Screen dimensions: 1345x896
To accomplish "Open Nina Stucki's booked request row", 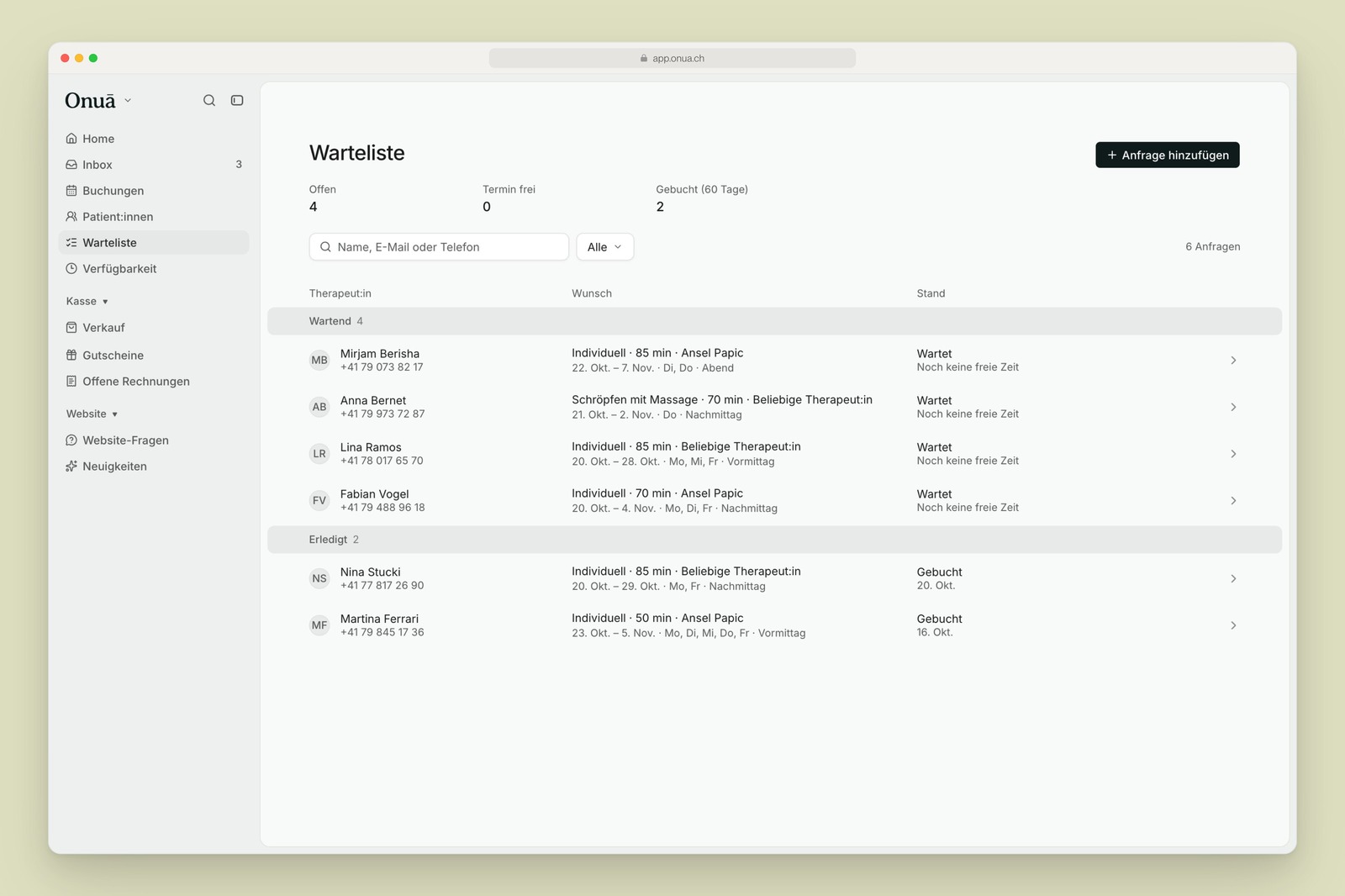I will point(774,578).
